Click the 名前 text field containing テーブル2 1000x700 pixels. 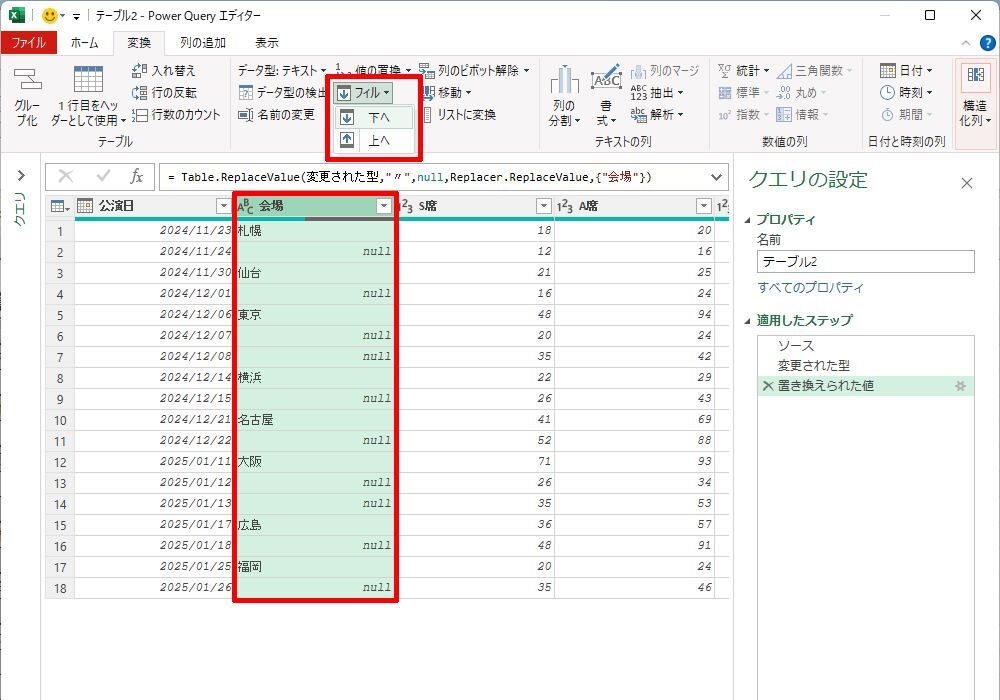pos(865,262)
